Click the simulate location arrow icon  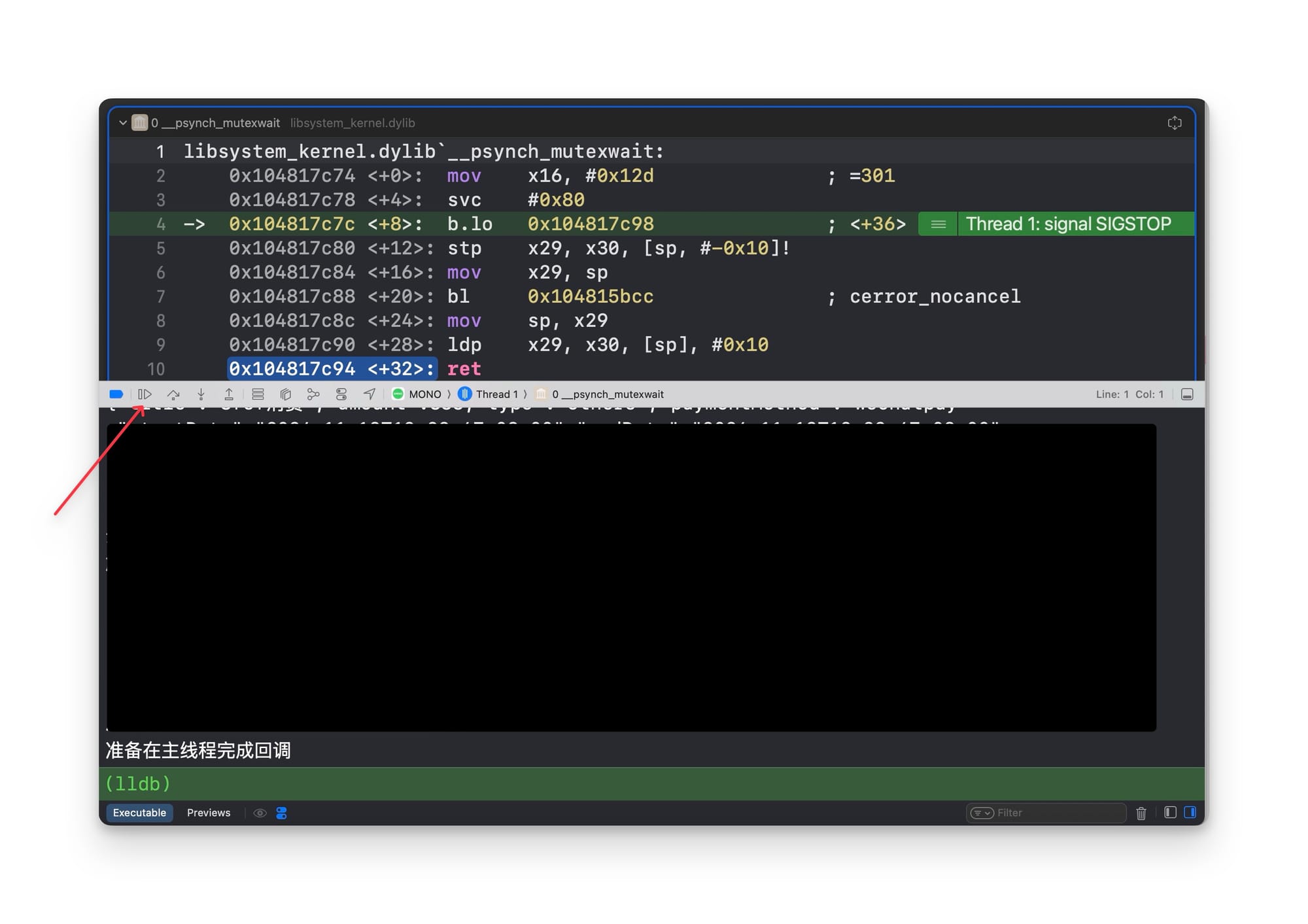pyautogui.click(x=370, y=394)
